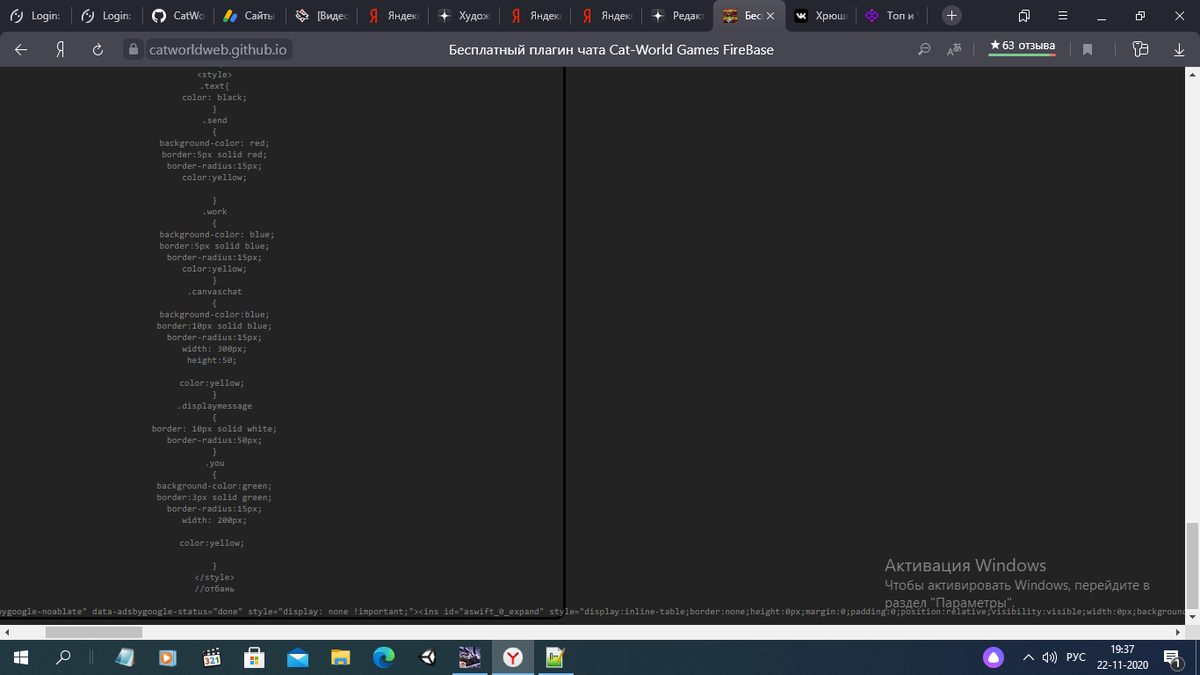Image resolution: width=1200 pixels, height=675 pixels.
Task: Switch to the GitHub 'CatWo' tab
Action: (178, 16)
